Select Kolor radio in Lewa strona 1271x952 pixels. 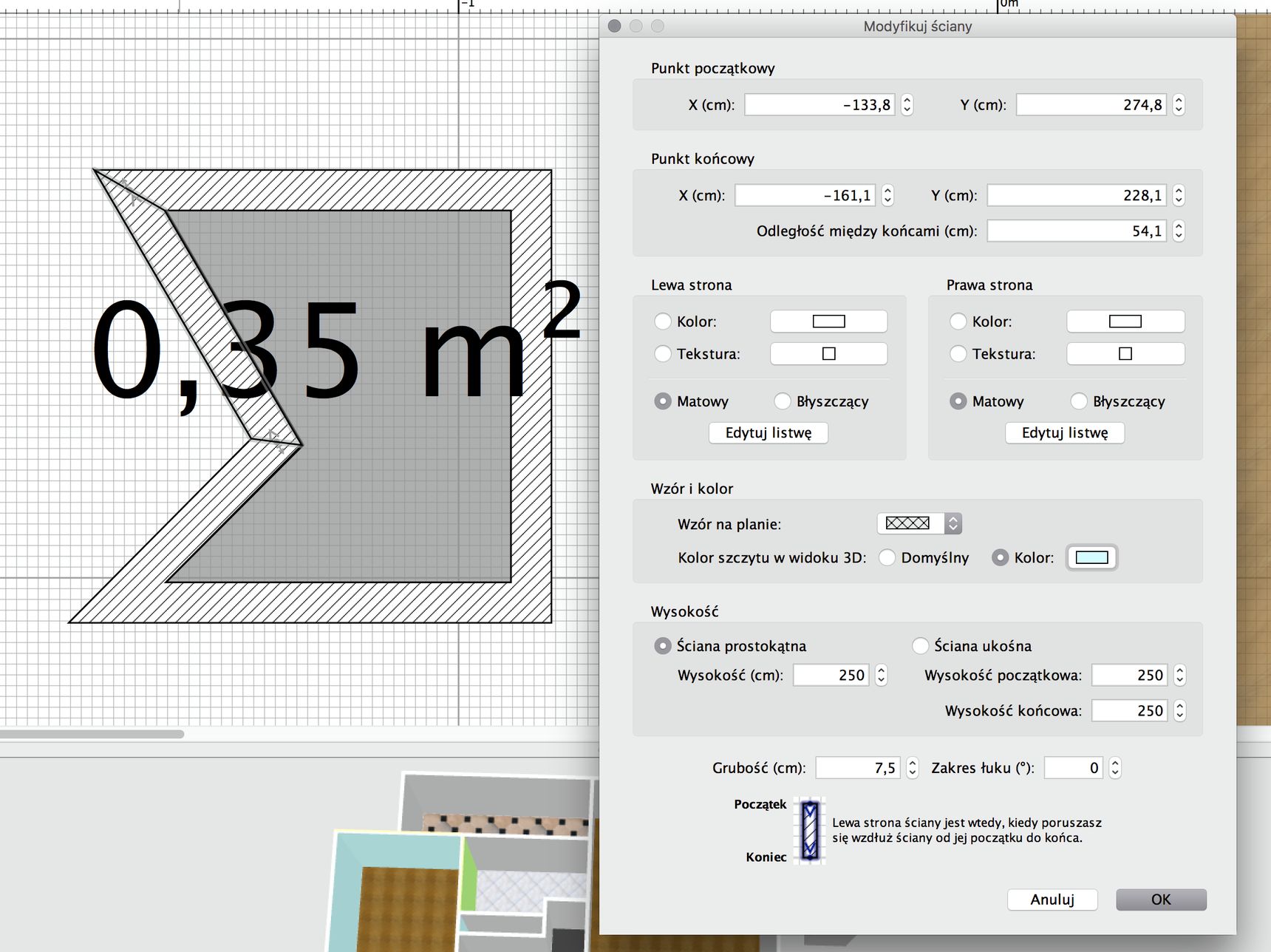coord(663,322)
